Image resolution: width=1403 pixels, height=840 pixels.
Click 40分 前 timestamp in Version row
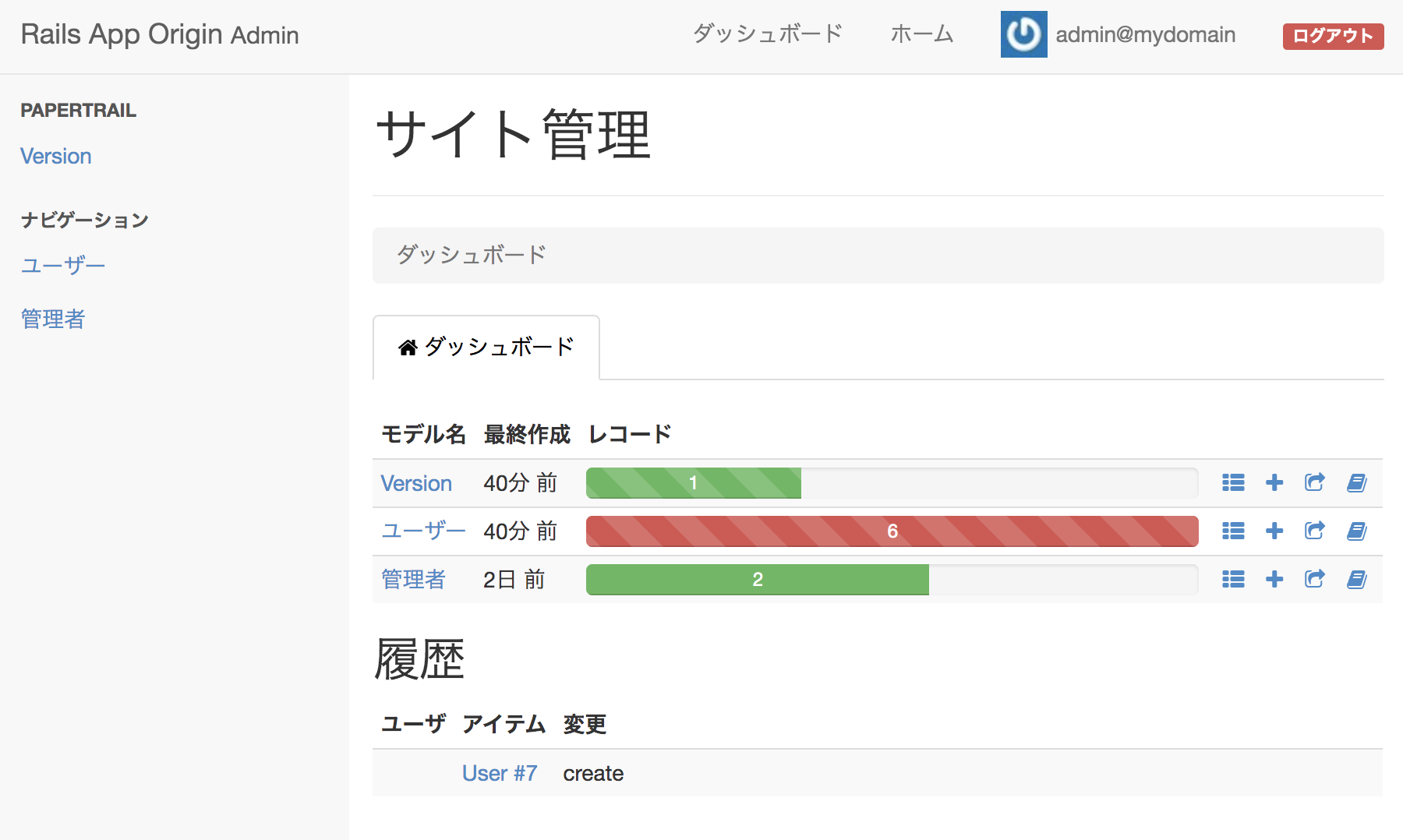point(520,483)
